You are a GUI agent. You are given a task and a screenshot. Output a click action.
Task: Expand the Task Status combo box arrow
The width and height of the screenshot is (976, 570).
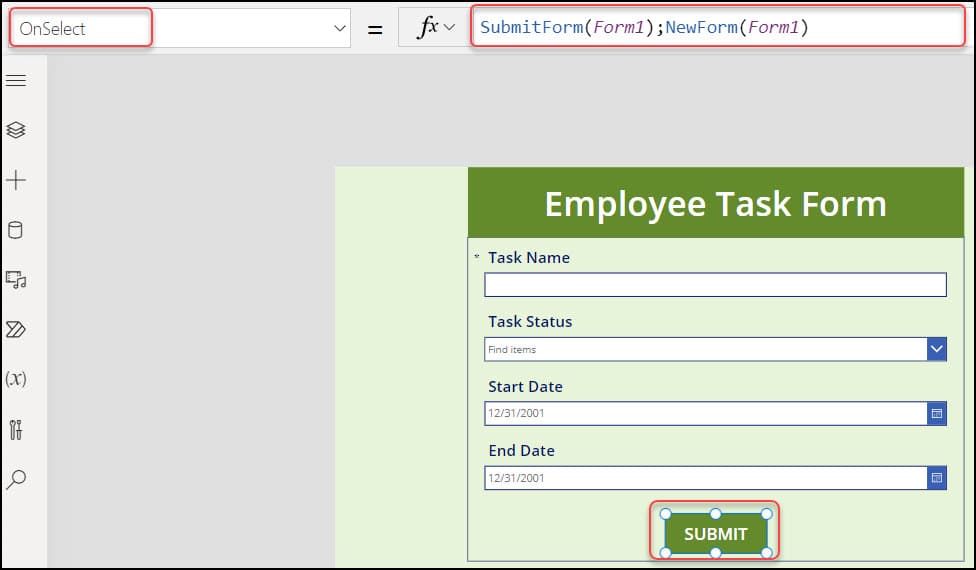(937, 349)
